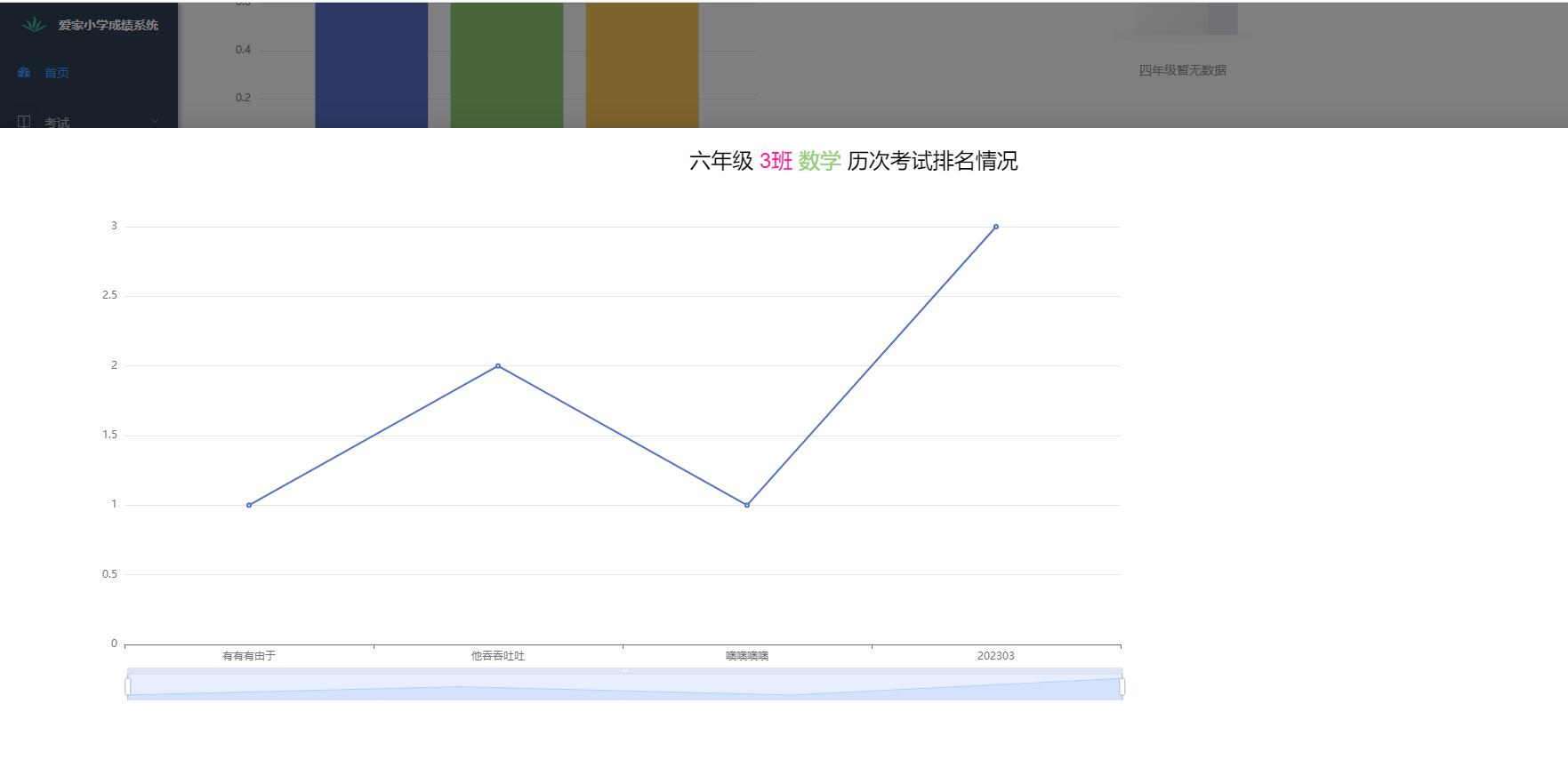Expand the 考试 menu chevron

(155, 121)
